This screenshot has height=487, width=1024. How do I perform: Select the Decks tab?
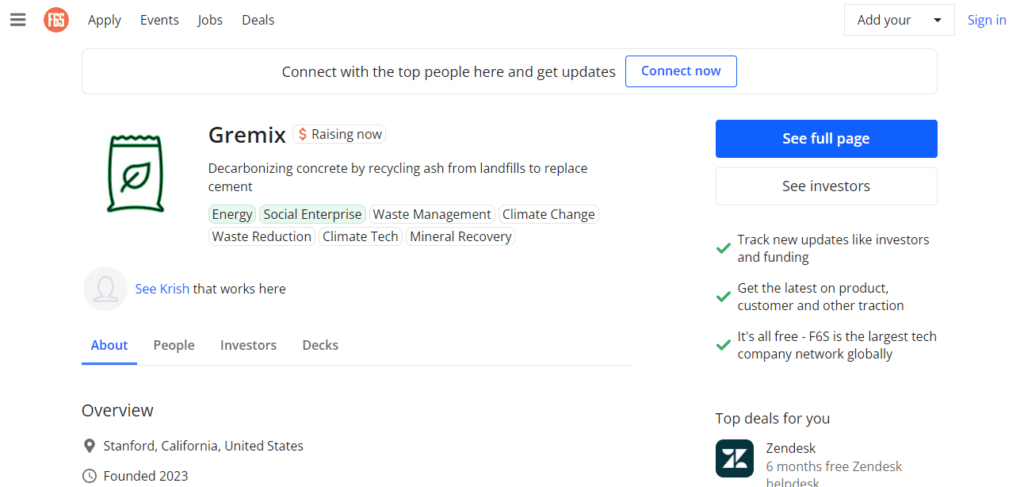[320, 345]
